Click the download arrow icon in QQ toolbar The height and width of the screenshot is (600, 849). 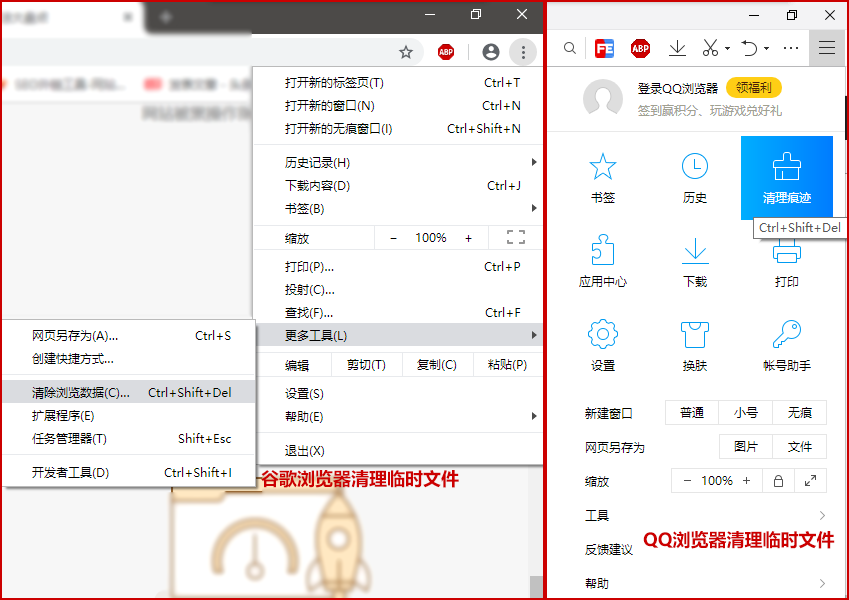coord(677,48)
